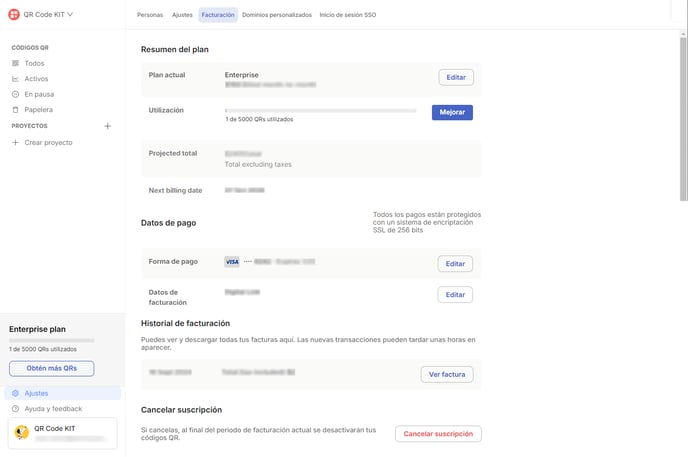688x457 pixels.
Task: Switch to the Personas tab
Action: pyautogui.click(x=150, y=15)
